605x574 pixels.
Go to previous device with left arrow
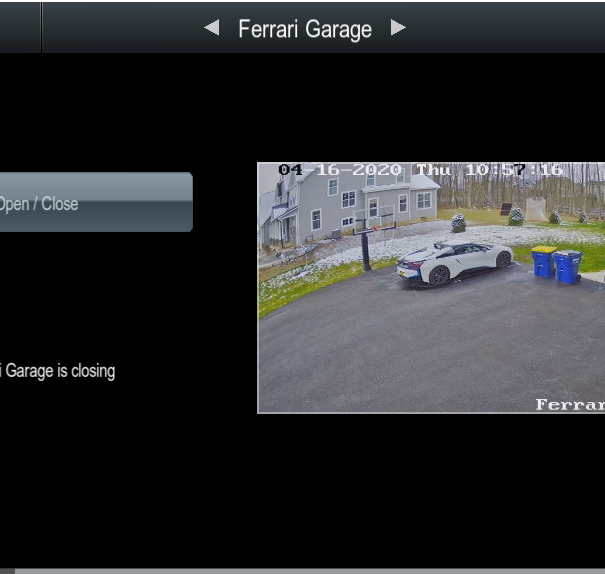coord(212,28)
